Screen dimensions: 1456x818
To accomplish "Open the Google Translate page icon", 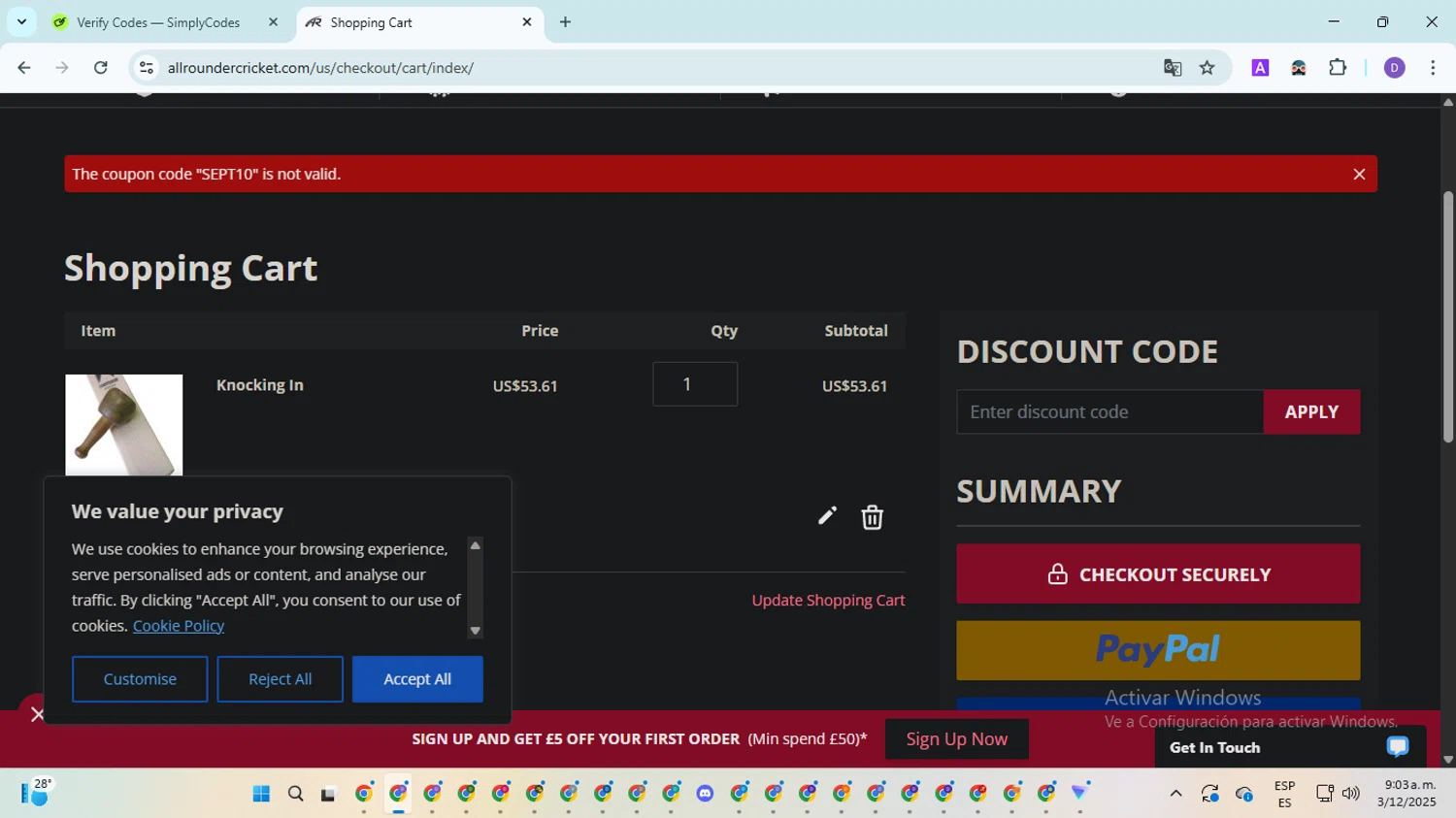I will [1173, 68].
